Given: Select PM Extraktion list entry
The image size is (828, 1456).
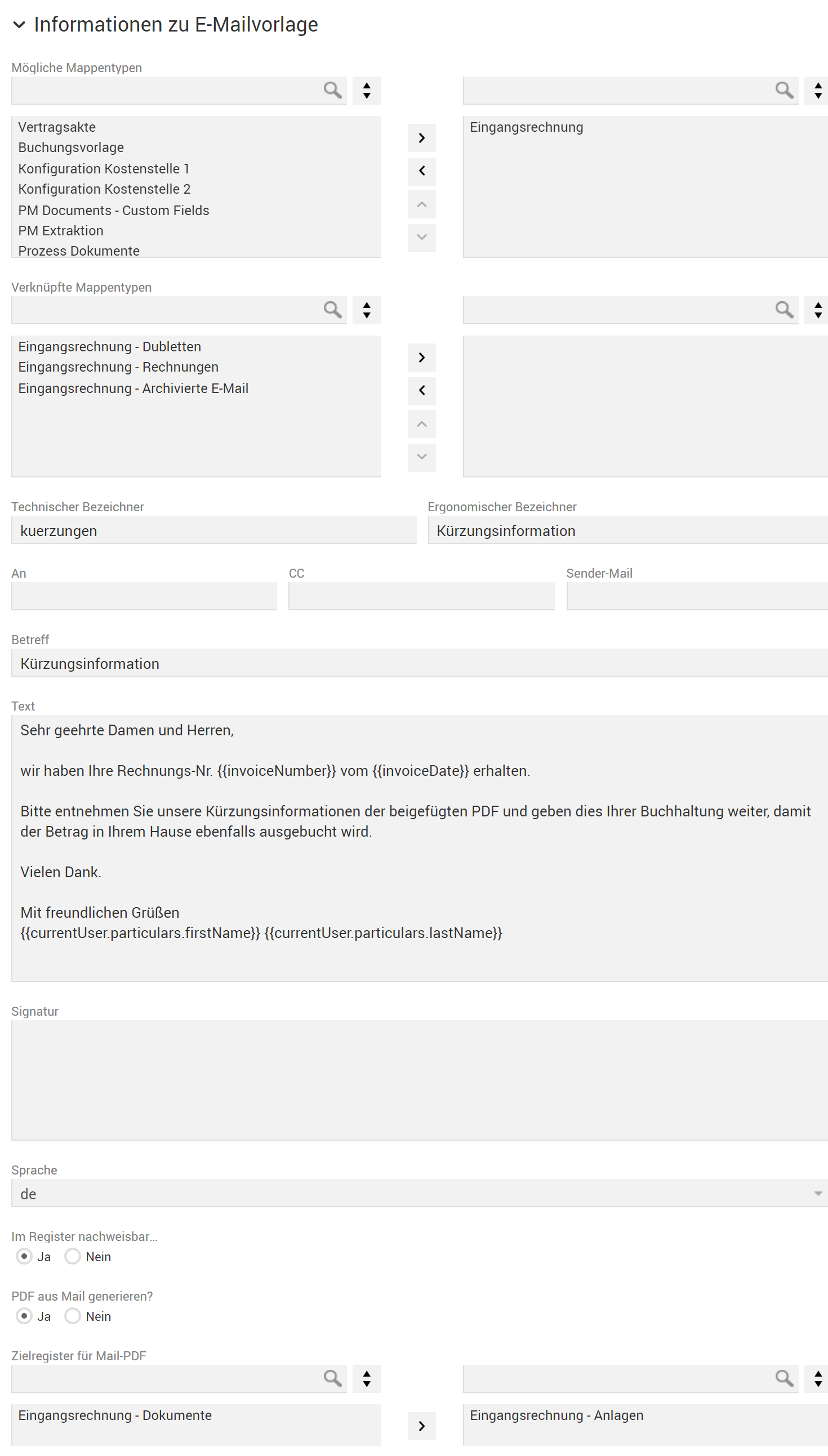Looking at the screenshot, I should pos(195,231).
